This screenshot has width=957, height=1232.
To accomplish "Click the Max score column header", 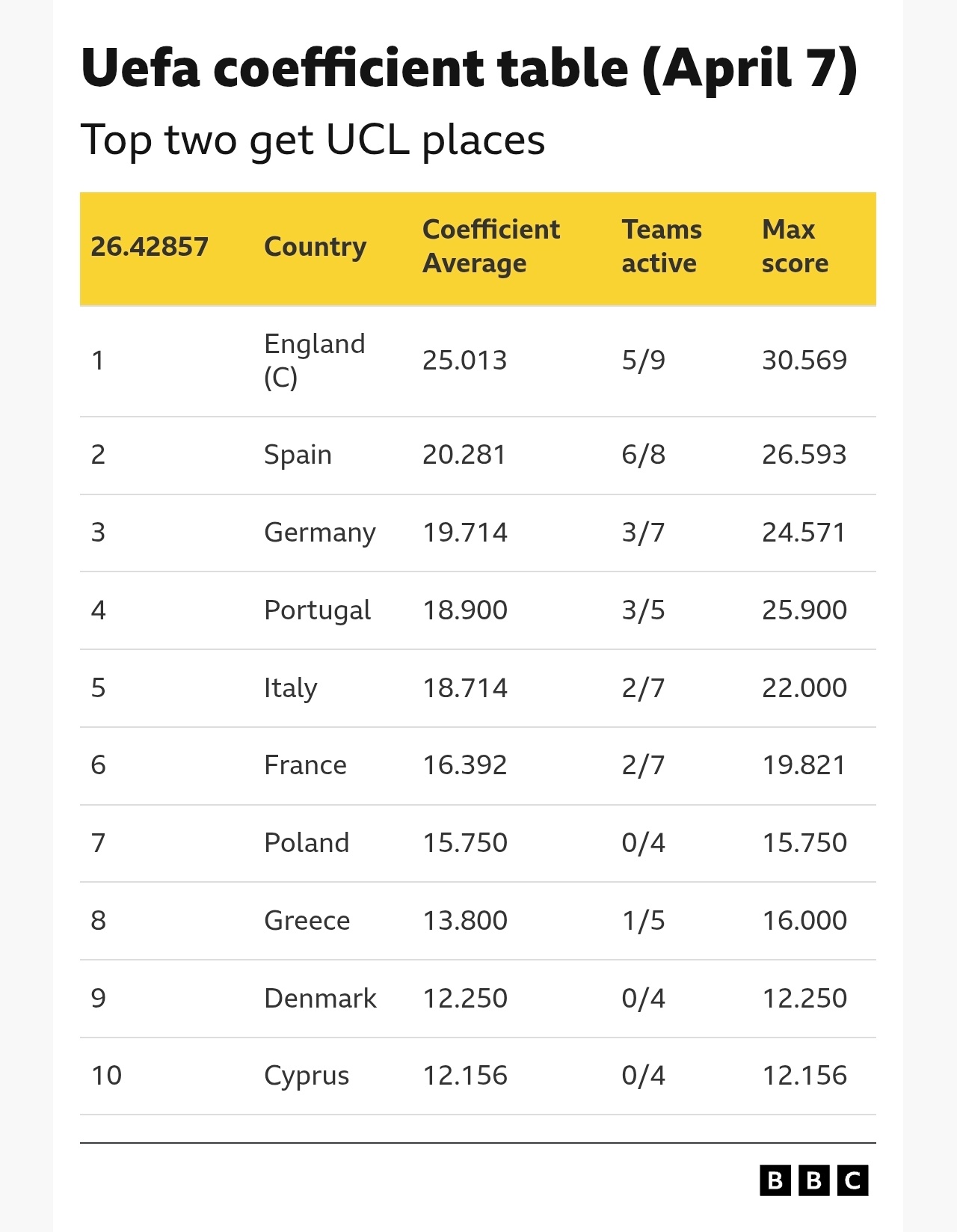I will click(x=795, y=246).
